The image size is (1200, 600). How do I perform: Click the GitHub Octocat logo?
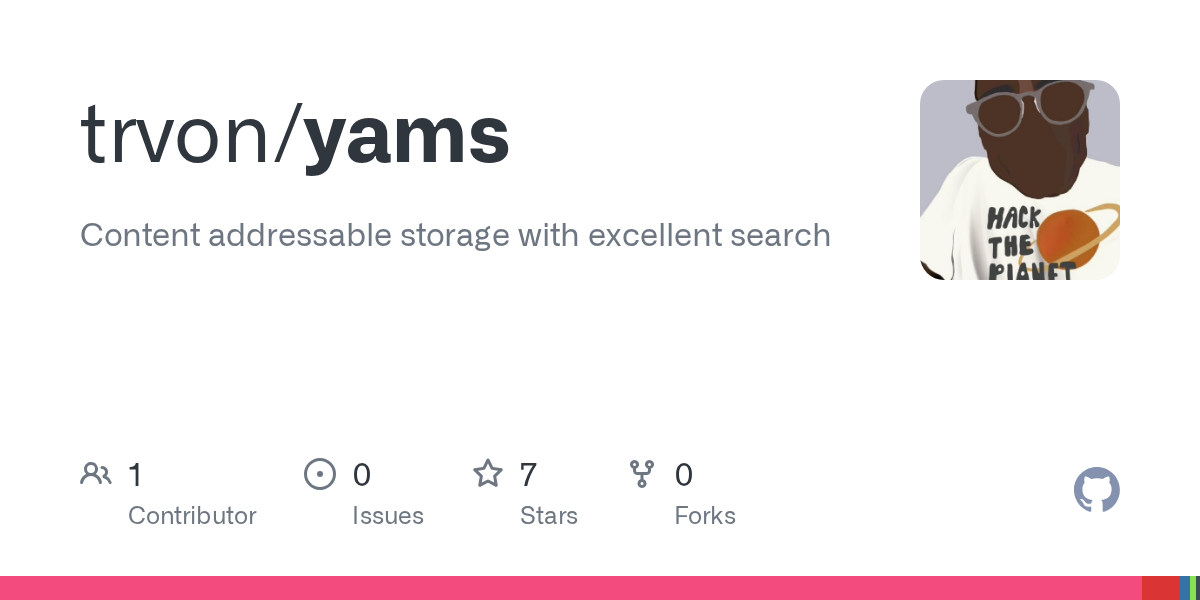click(x=1097, y=490)
